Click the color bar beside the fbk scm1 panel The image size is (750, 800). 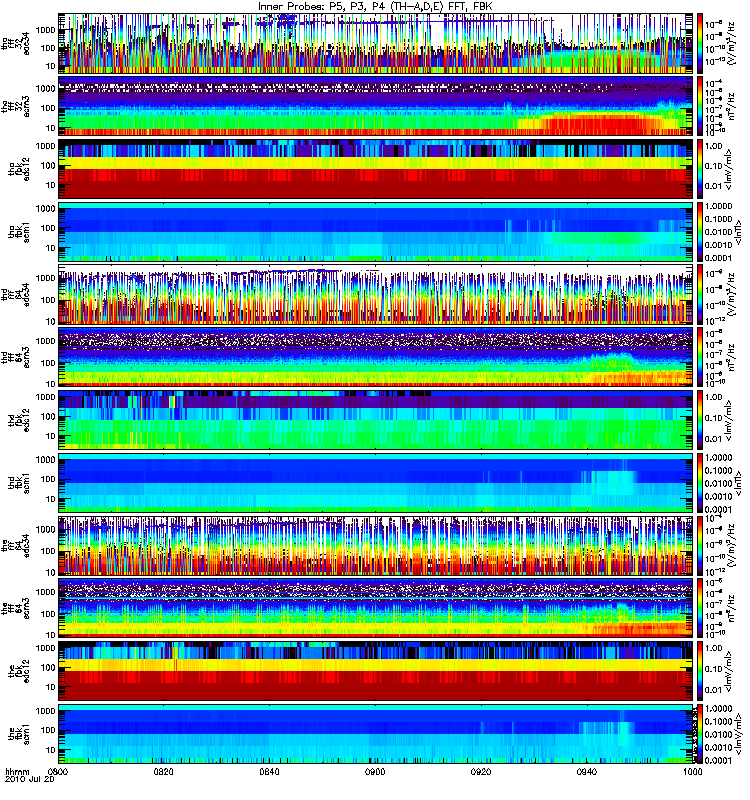pyautogui.click(x=700, y=734)
